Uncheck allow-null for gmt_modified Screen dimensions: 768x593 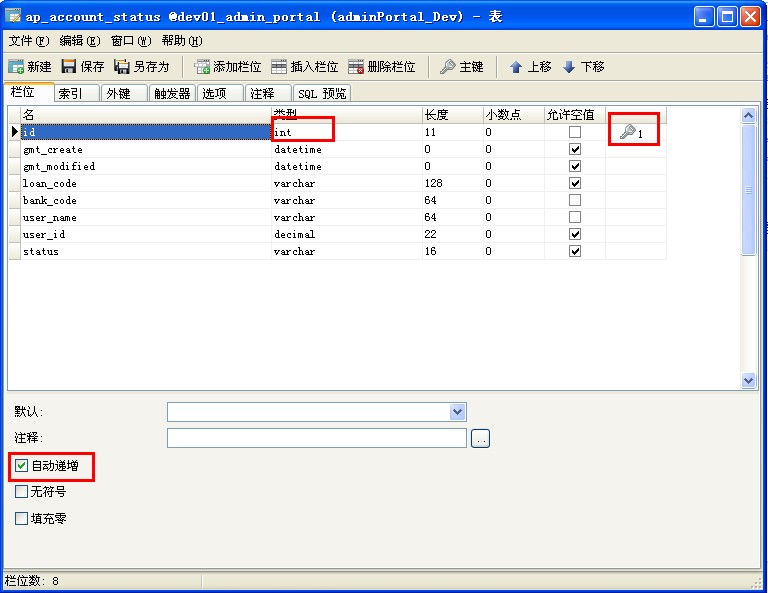point(575,166)
